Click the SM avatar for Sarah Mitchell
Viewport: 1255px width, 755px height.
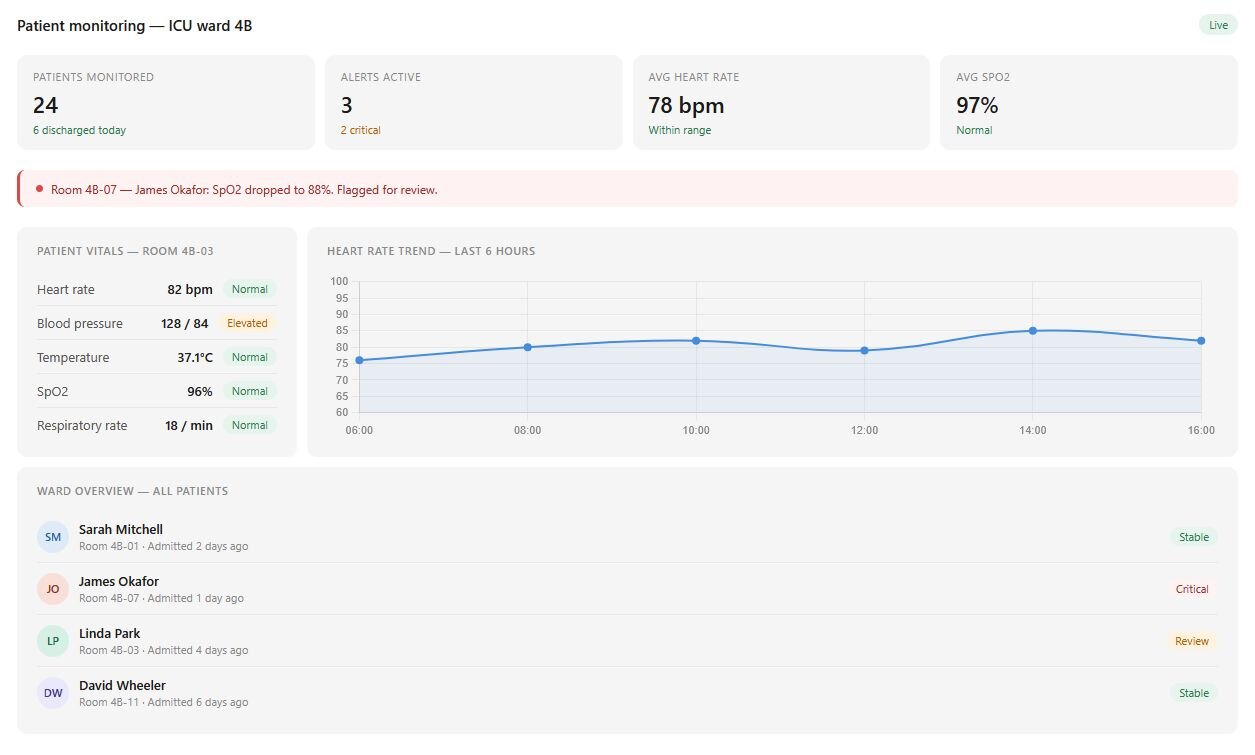pyautogui.click(x=53, y=537)
